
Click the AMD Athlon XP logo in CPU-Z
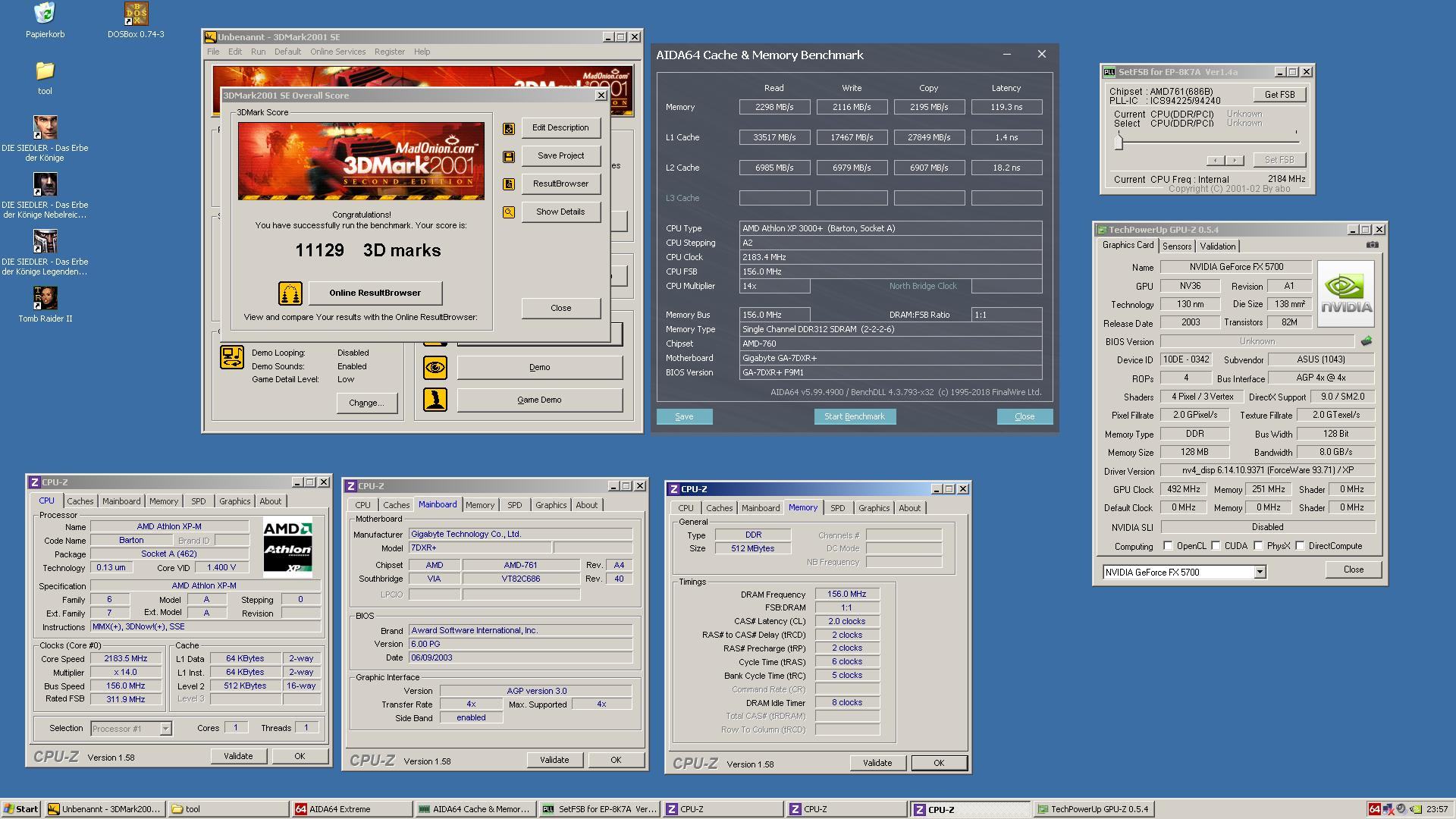pyautogui.click(x=287, y=548)
